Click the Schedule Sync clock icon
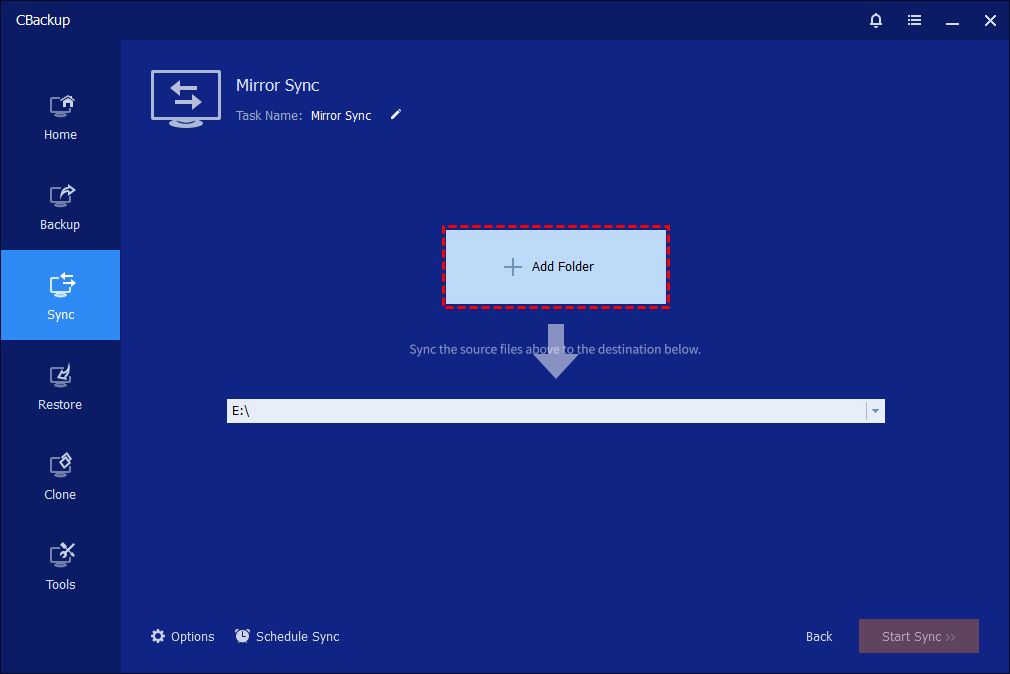This screenshot has width=1010, height=674. tap(243, 636)
